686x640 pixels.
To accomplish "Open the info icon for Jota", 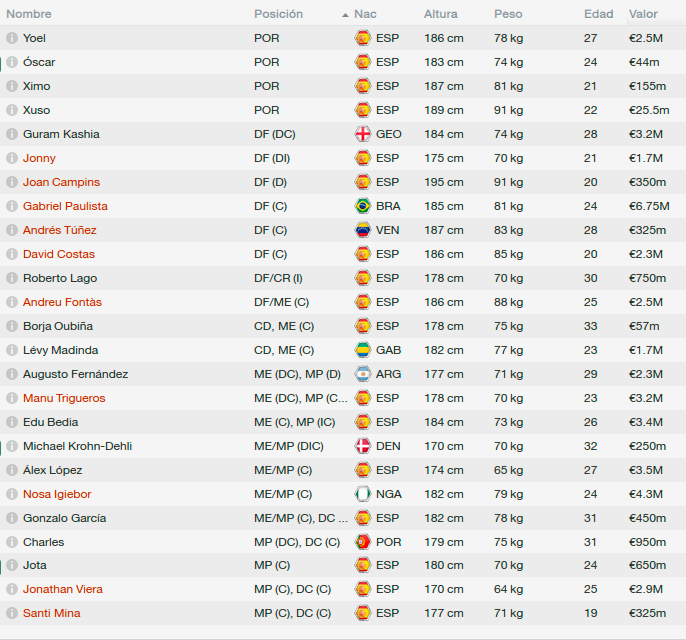I will pyautogui.click(x=12, y=565).
